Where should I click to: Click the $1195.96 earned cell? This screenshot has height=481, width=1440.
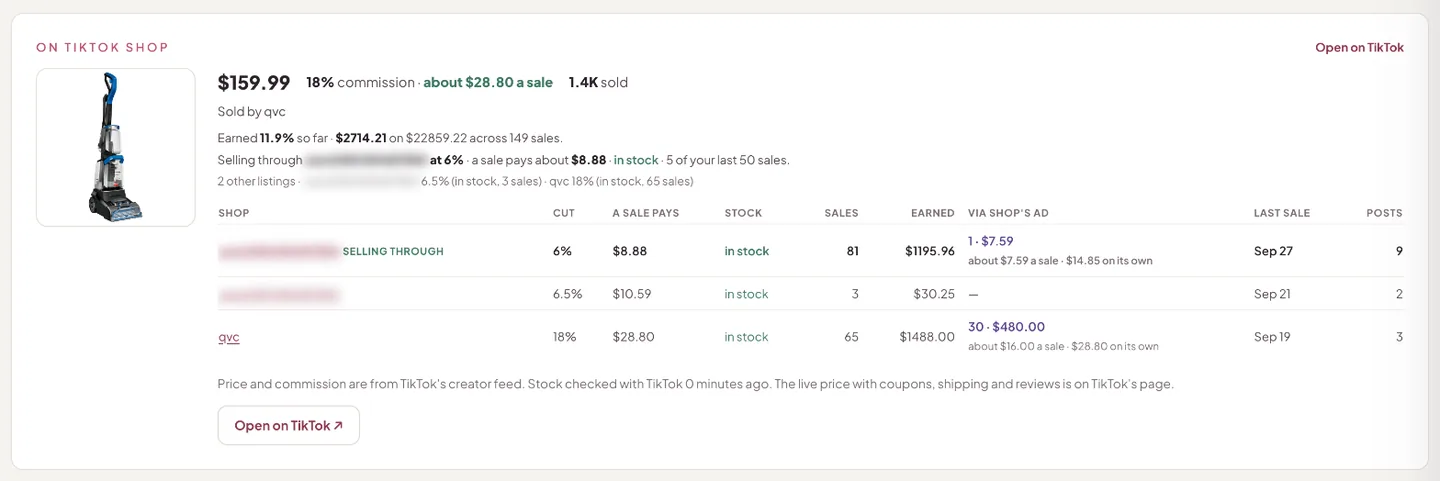[x=930, y=252]
